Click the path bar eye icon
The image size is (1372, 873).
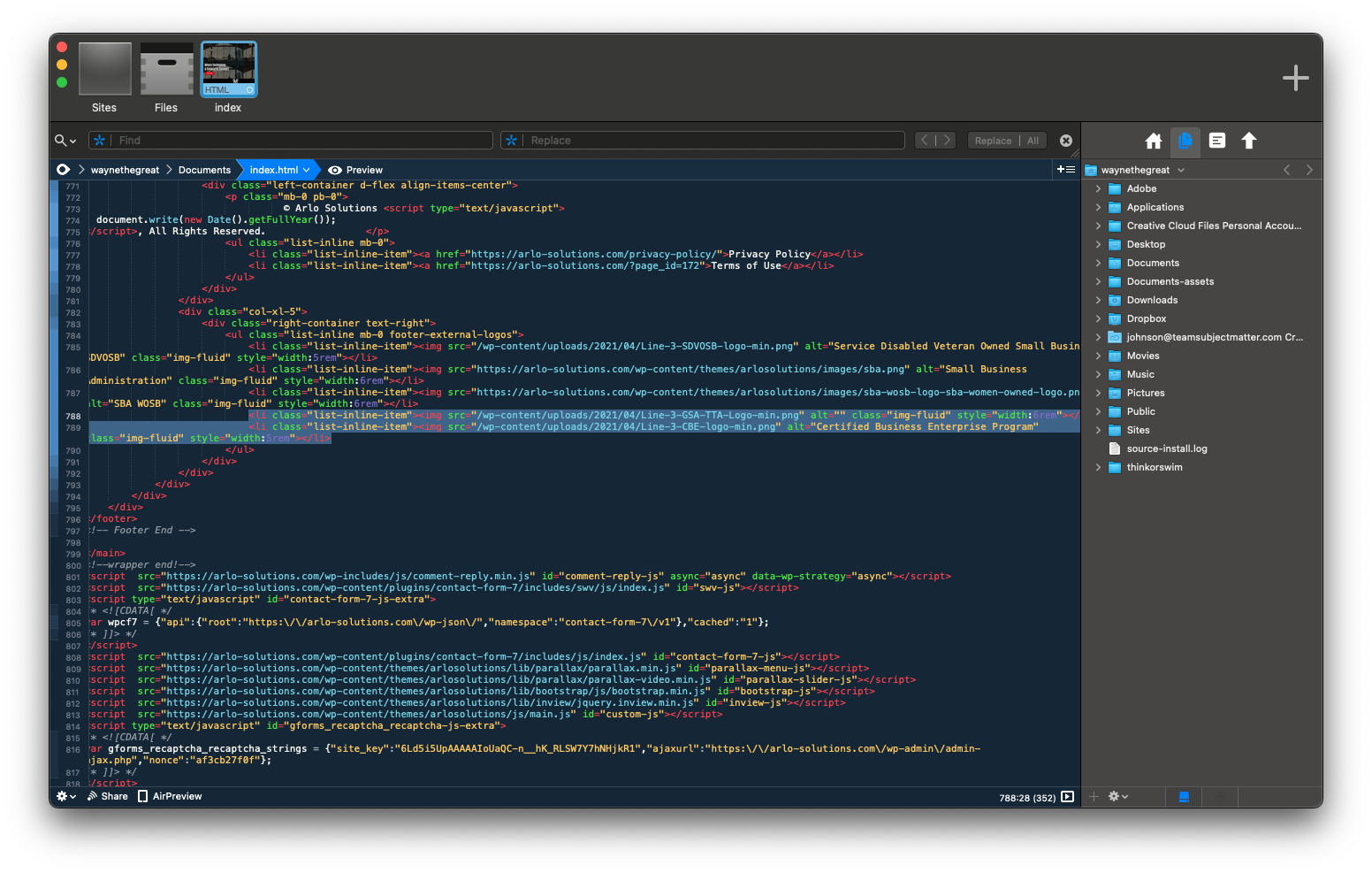(63, 170)
